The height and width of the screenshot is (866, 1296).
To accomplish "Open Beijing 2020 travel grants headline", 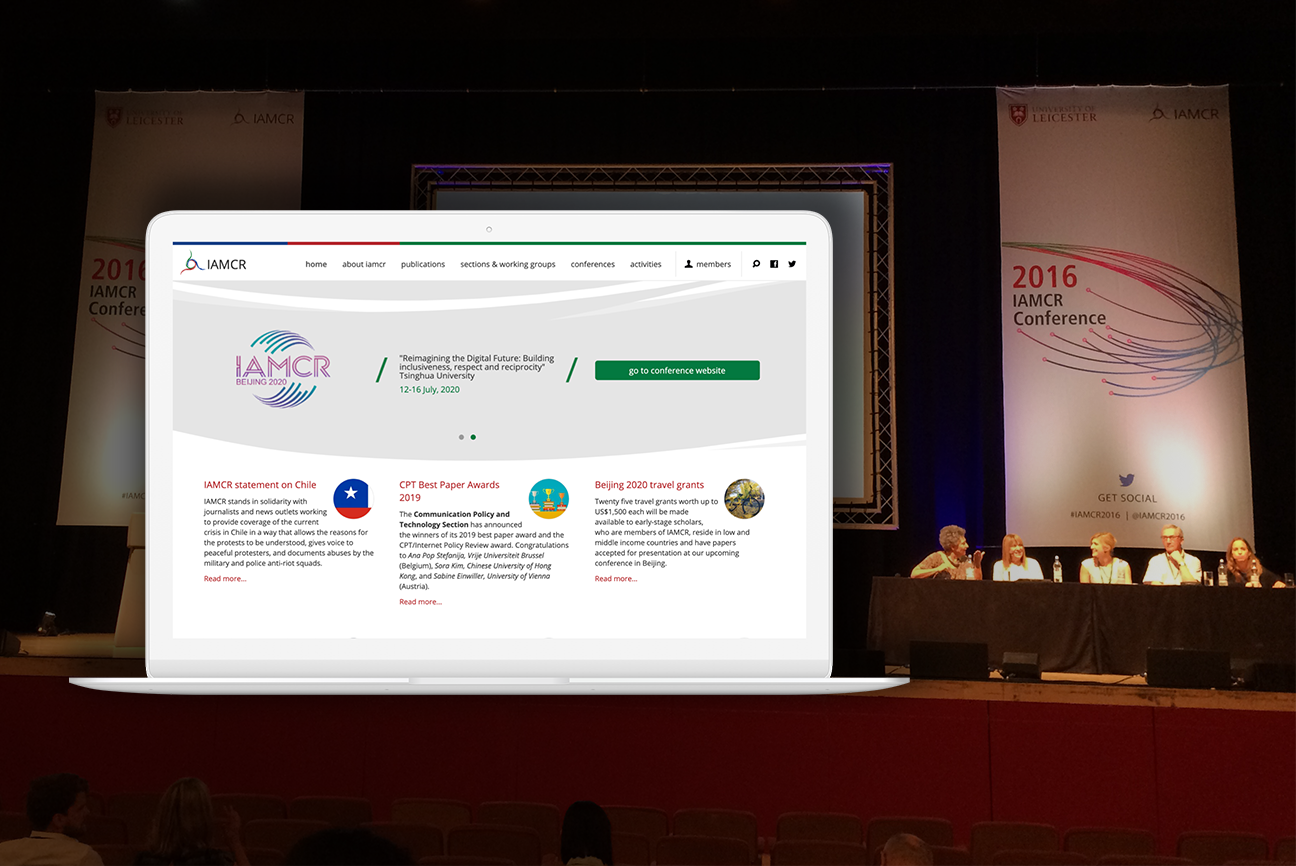I will click(x=649, y=485).
